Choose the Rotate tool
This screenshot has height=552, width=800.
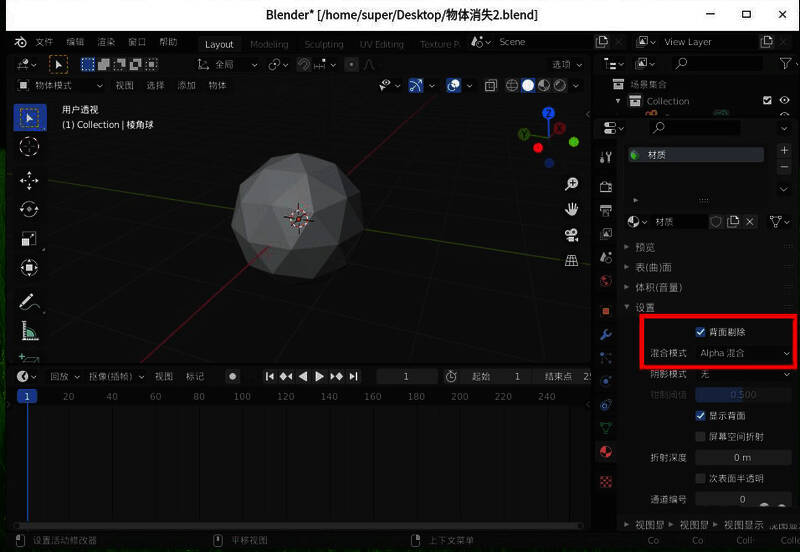point(29,209)
